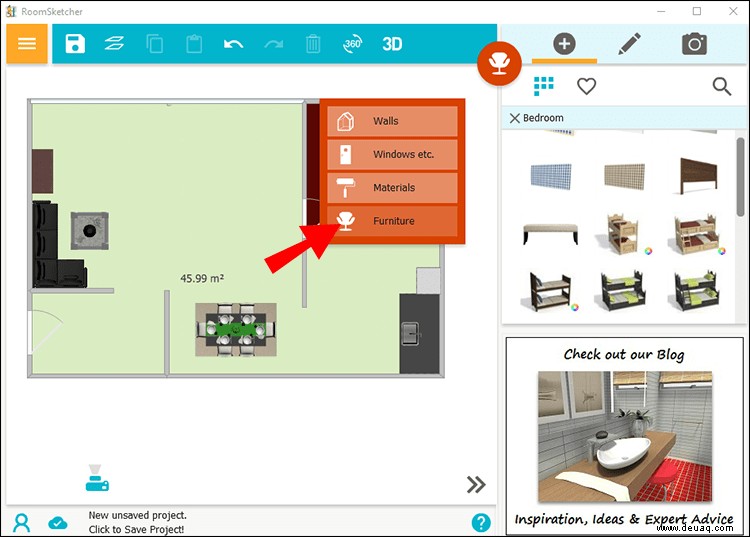Close the Bedroom category
The image size is (750, 537).
(515, 118)
